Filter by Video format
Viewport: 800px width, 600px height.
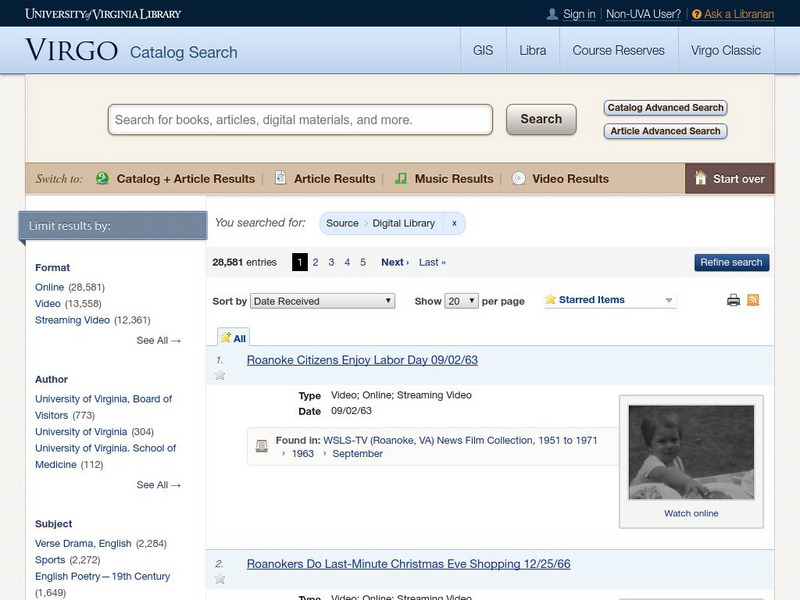[x=47, y=304]
